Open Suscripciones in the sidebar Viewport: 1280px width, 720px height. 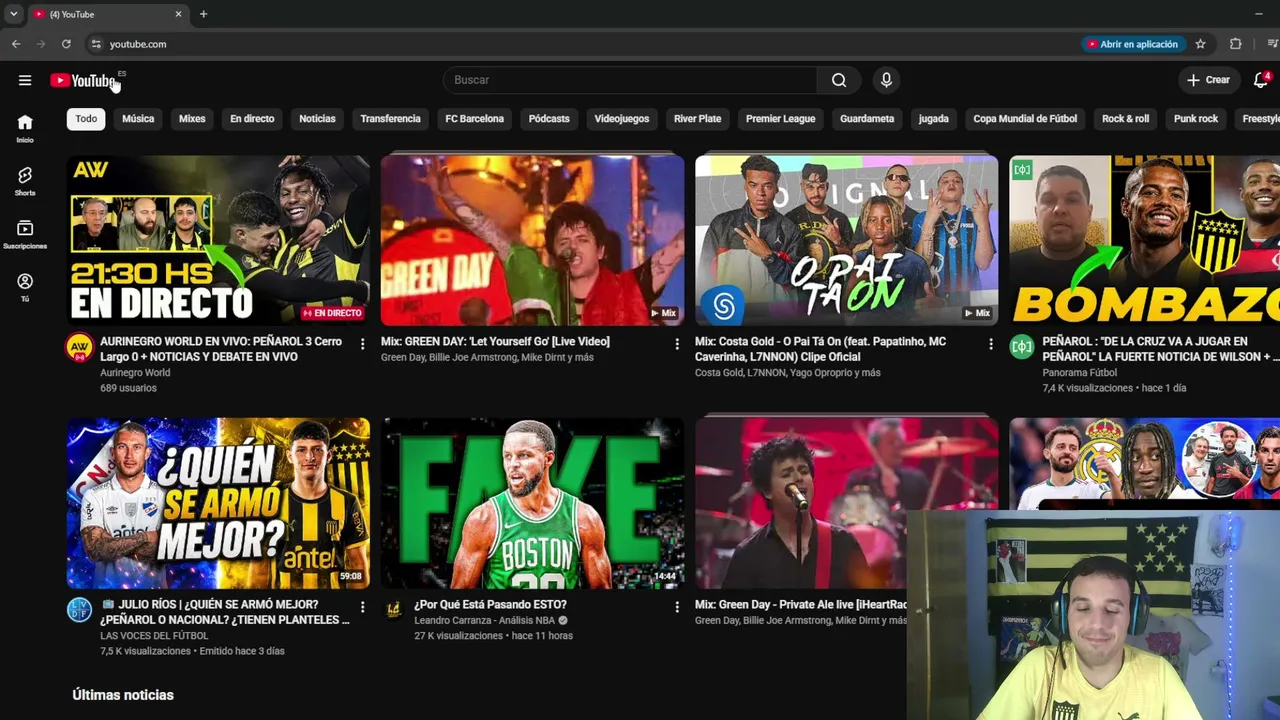pyautogui.click(x=25, y=234)
